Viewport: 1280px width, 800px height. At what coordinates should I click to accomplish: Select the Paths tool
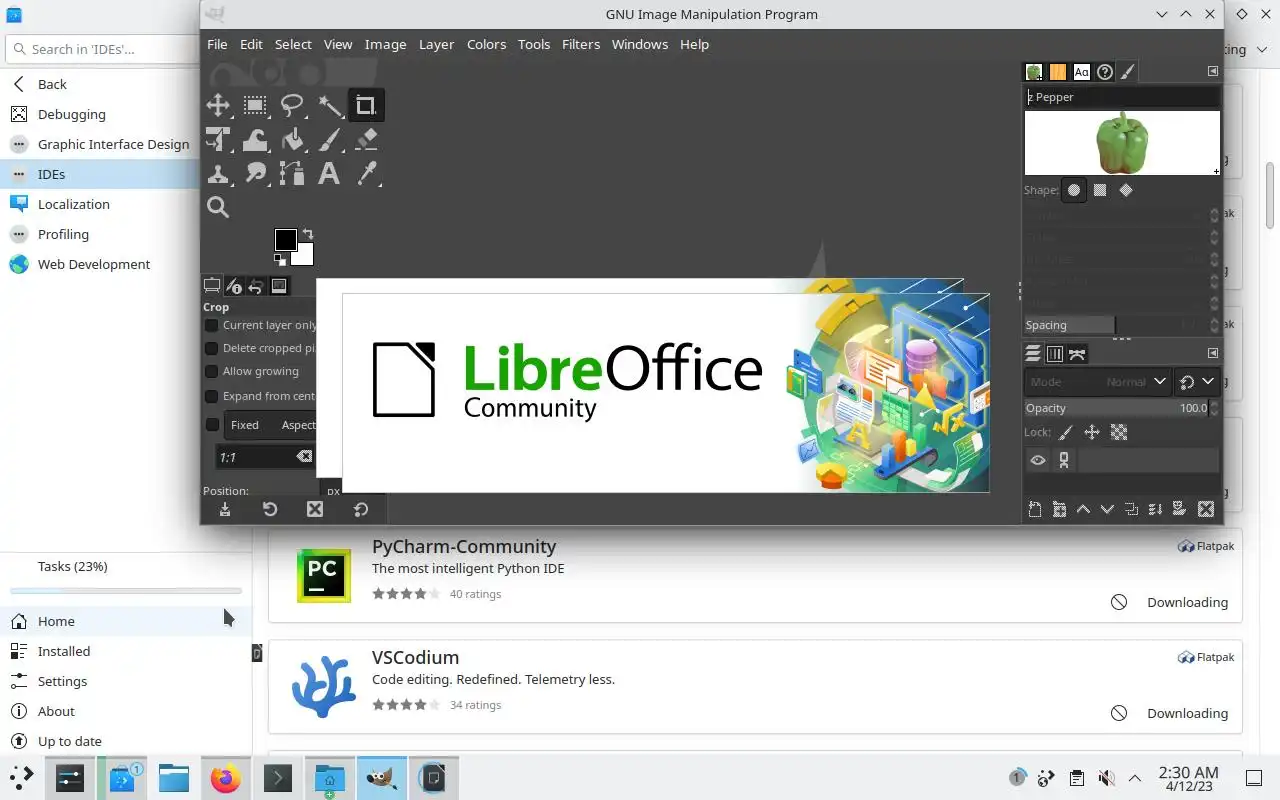pos(292,173)
